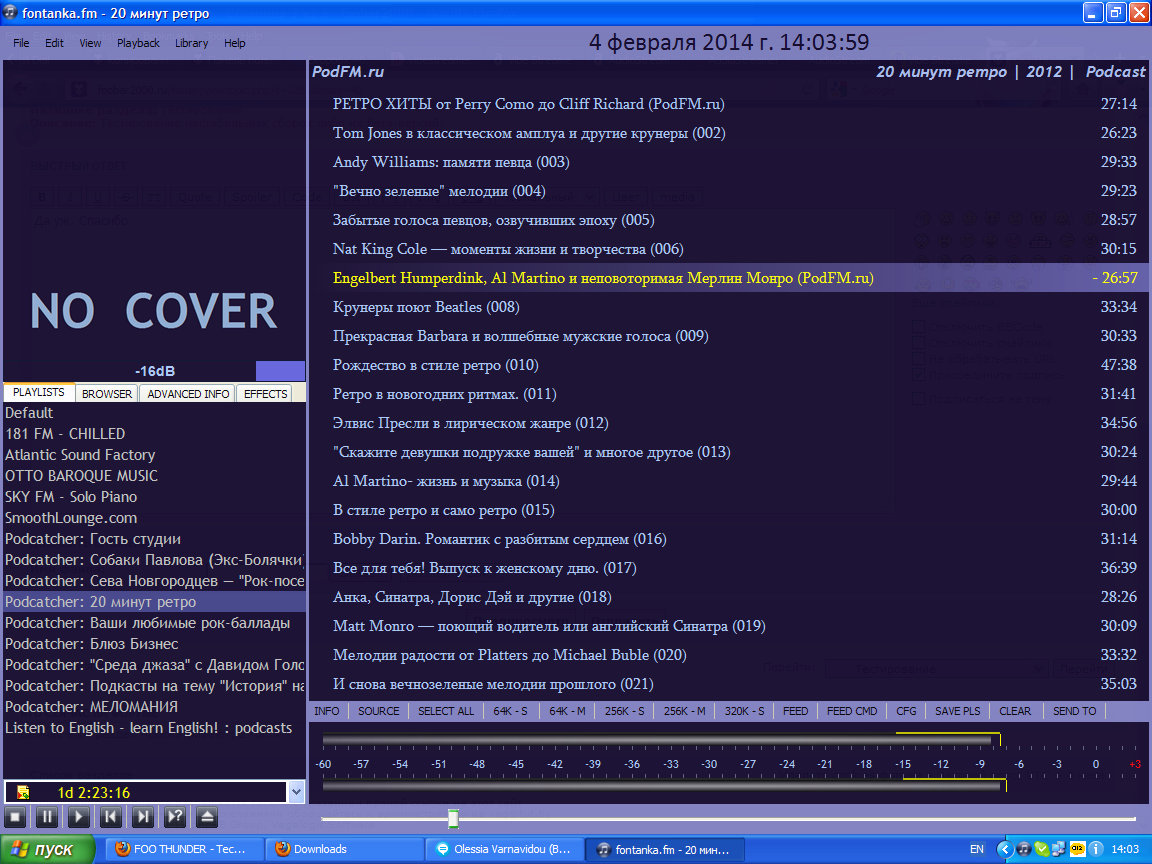Open the Playback menu

(138, 43)
